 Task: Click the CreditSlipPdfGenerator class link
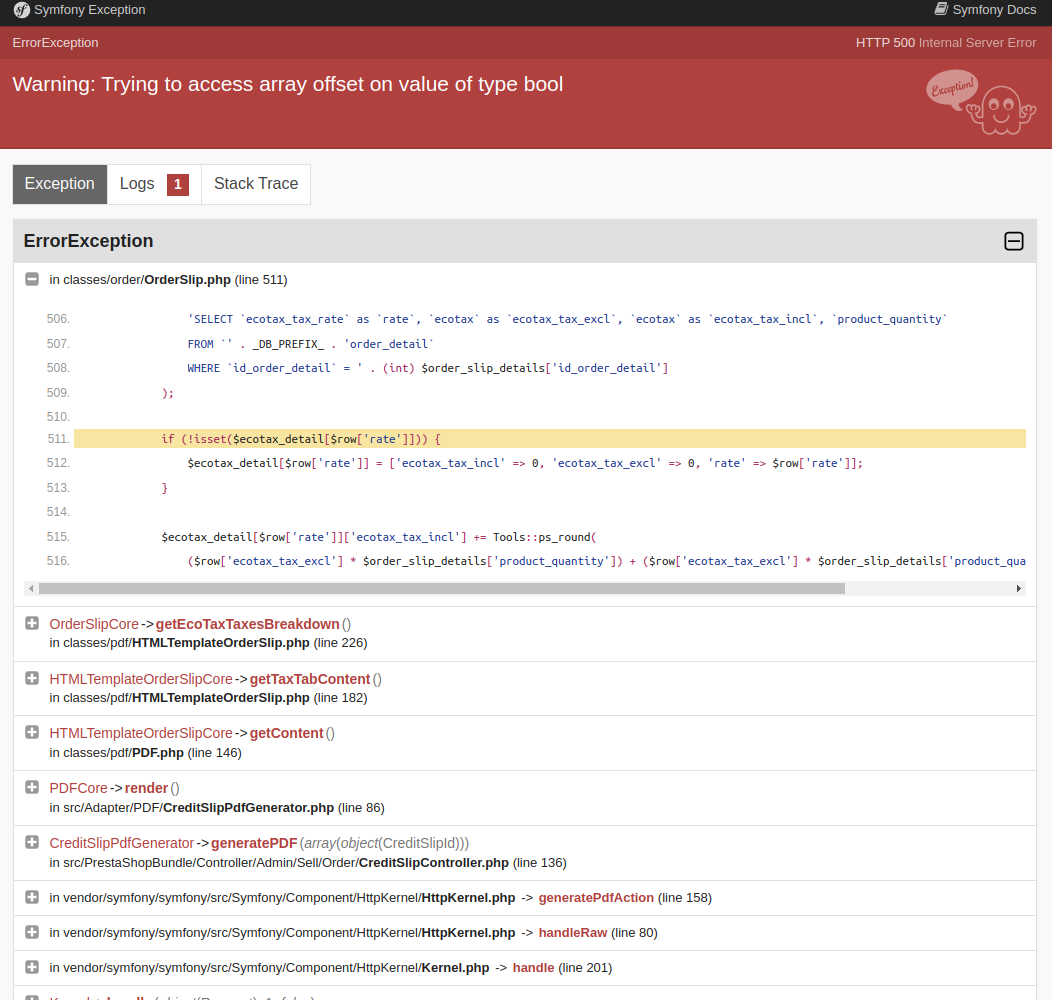click(x=121, y=843)
